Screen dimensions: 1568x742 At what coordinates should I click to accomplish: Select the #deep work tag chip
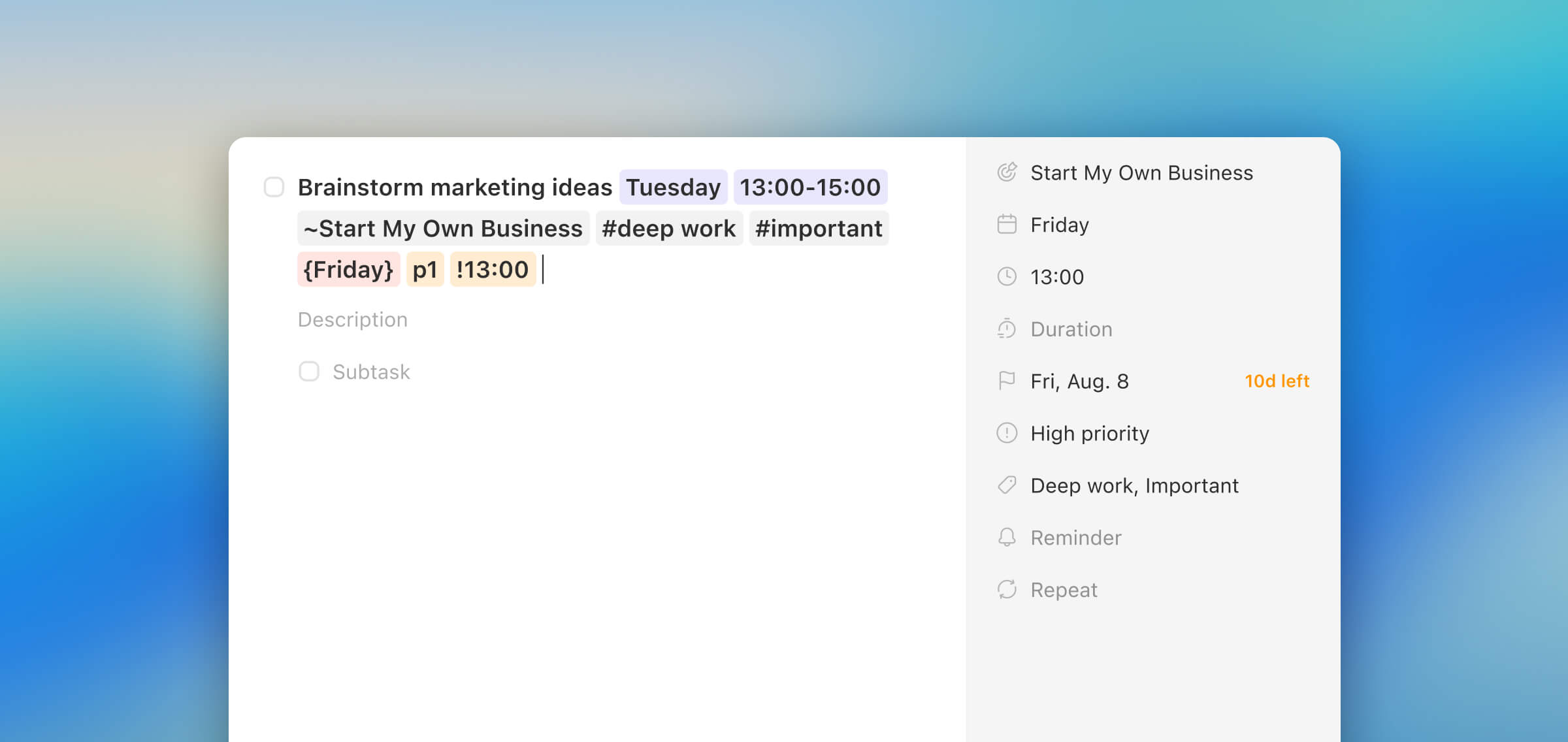[x=668, y=229]
